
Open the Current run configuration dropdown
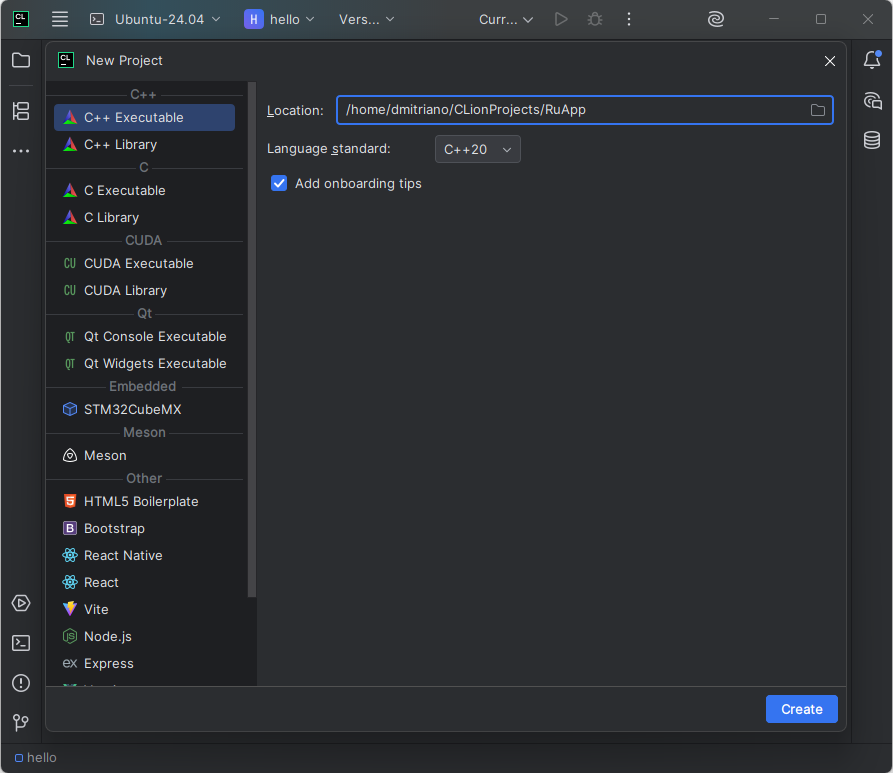tap(506, 19)
